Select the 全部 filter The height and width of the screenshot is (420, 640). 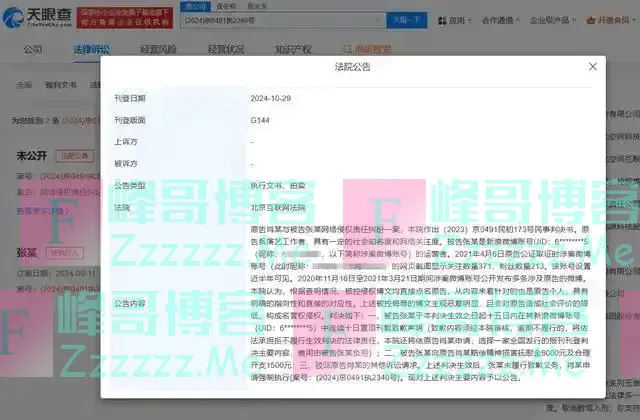24,85
